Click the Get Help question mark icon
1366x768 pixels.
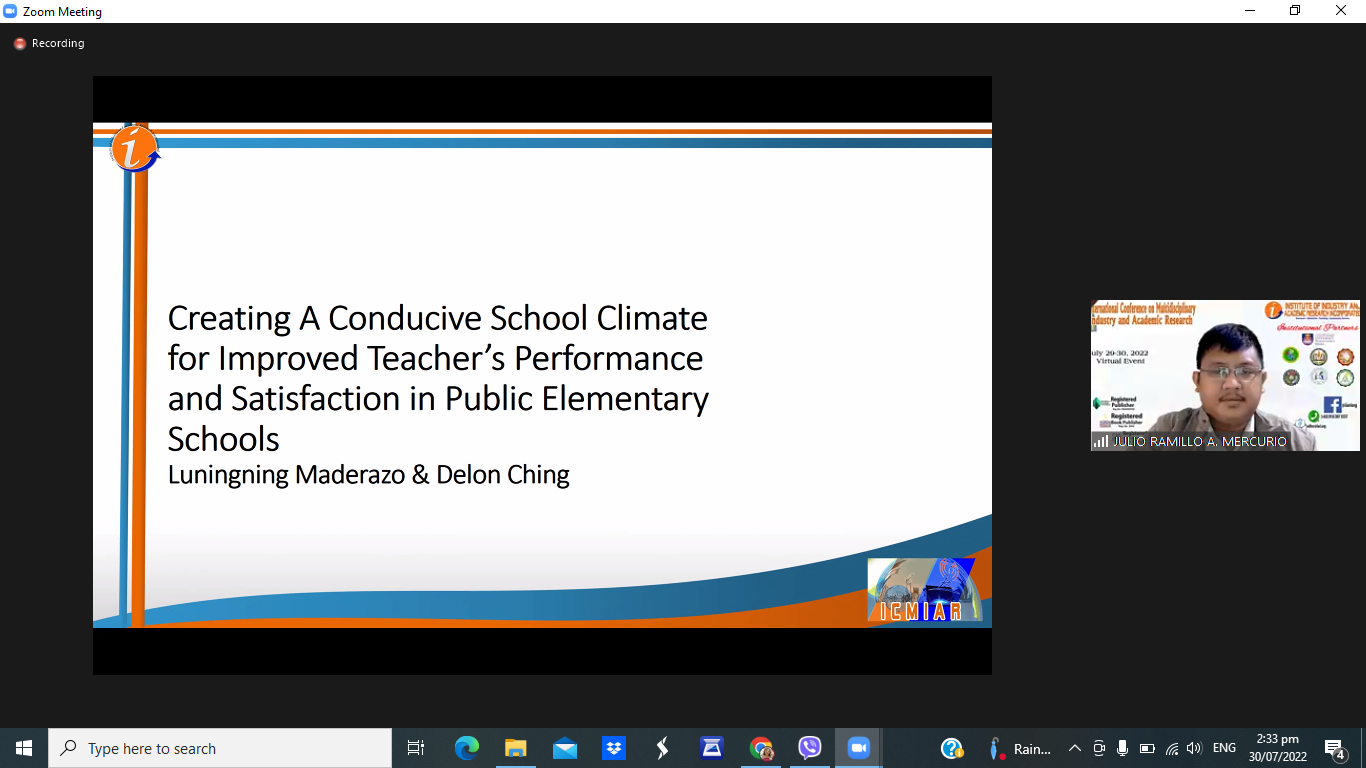[x=952, y=748]
